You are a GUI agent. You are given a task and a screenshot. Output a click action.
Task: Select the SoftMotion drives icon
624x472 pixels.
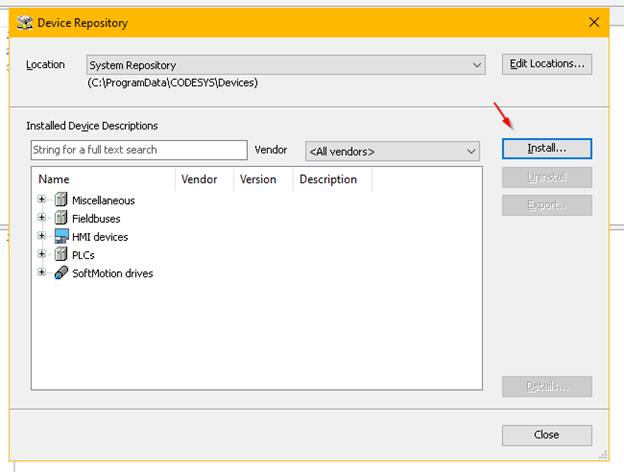tap(61, 273)
